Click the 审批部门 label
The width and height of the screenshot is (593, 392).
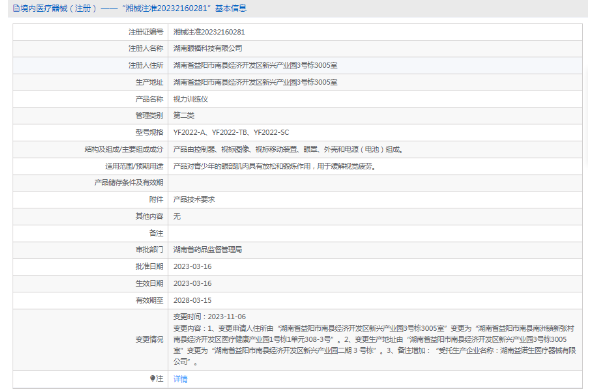(x=149, y=249)
